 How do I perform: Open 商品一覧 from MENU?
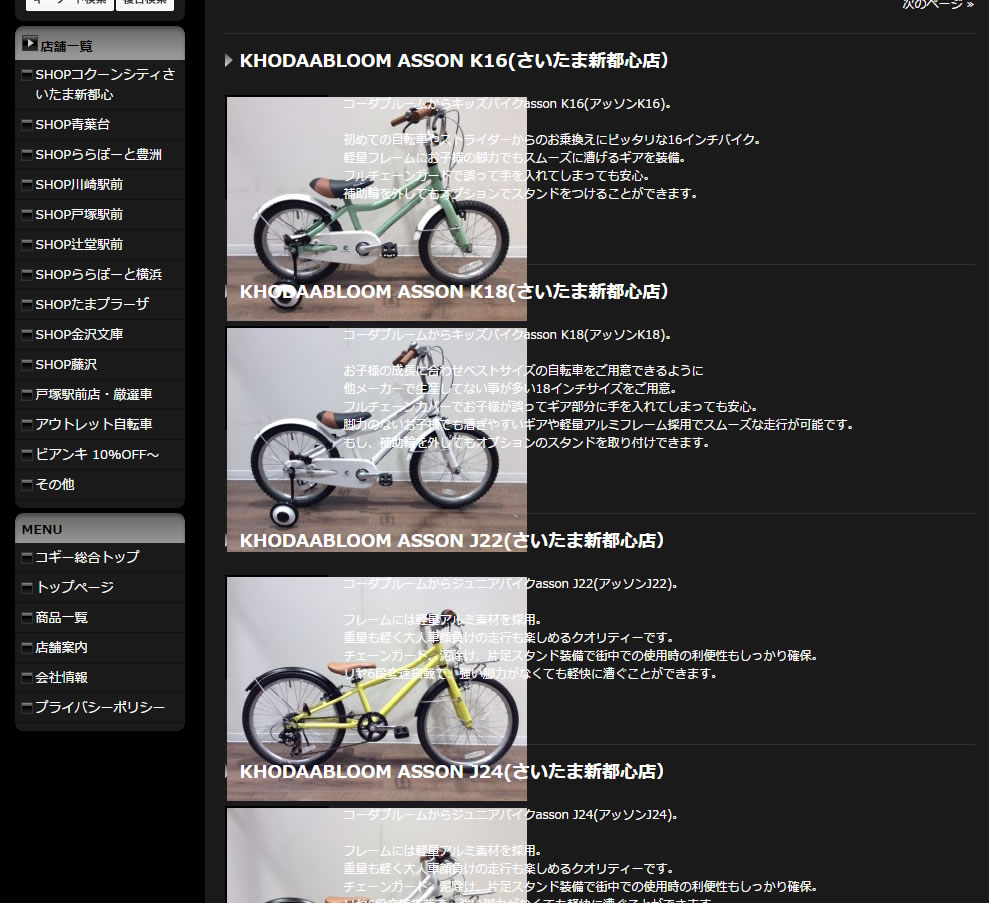[x=61, y=617]
